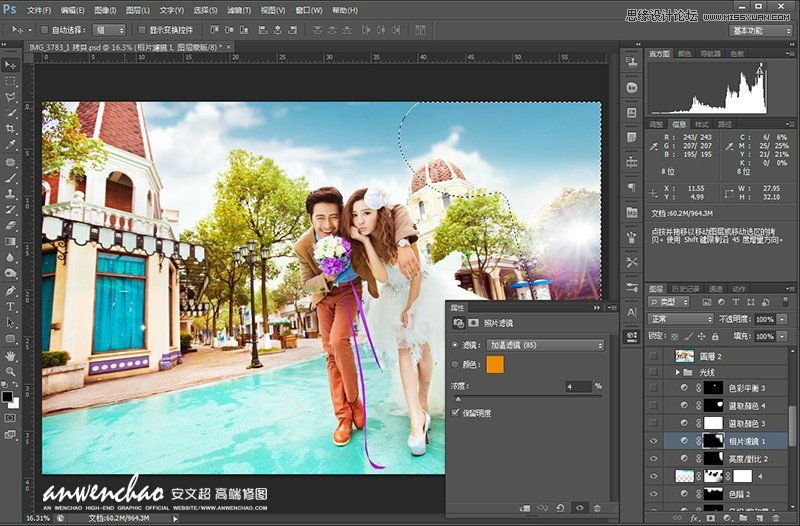Select the Gradient tool
800x526 pixels.
(10, 242)
